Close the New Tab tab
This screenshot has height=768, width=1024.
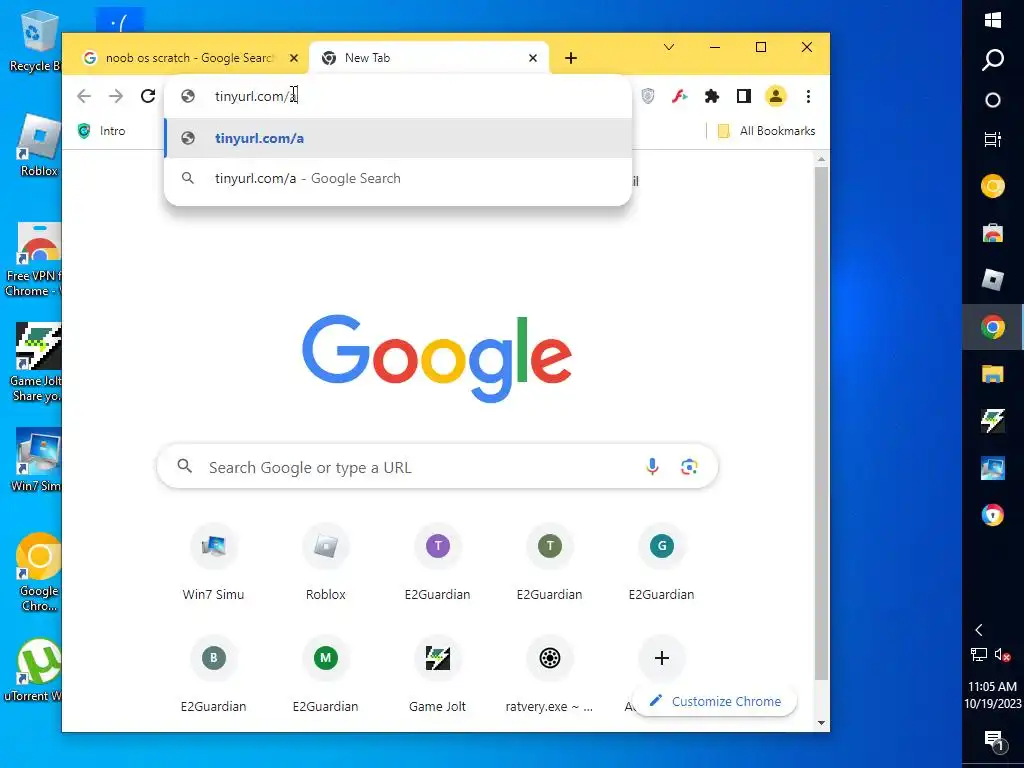tap(533, 58)
